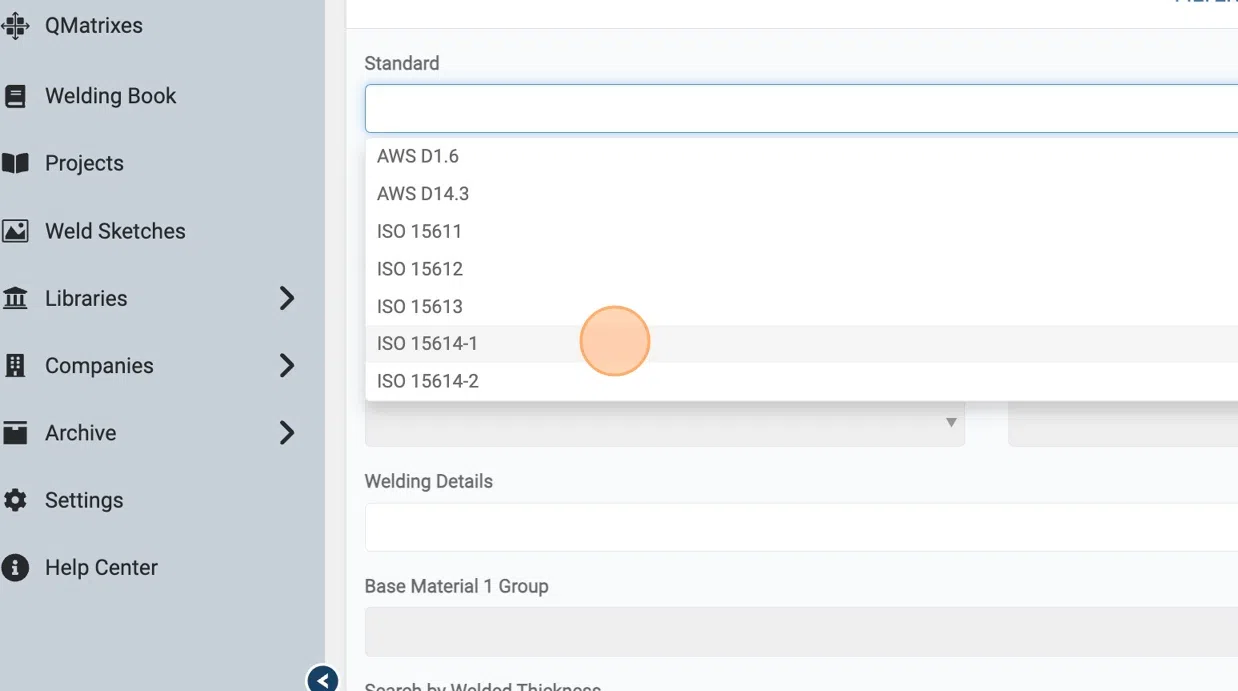Click the Projects open-book icon
1238x691 pixels.
[15, 163]
